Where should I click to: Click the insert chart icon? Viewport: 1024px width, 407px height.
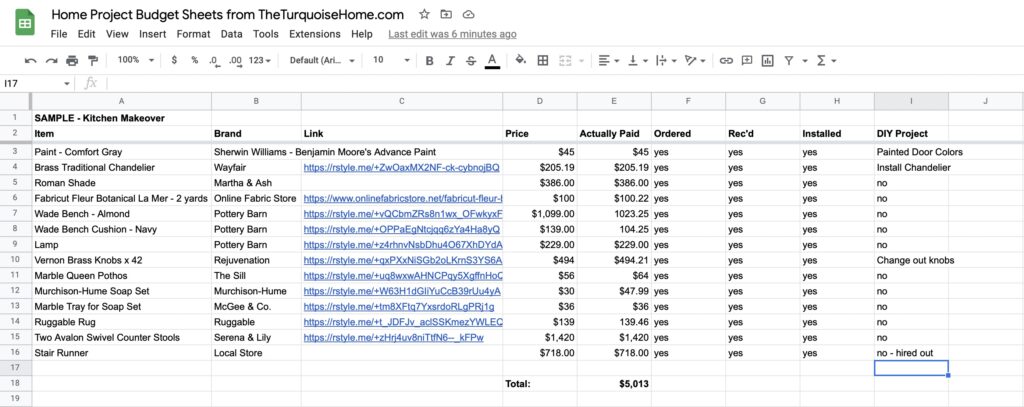[767, 60]
